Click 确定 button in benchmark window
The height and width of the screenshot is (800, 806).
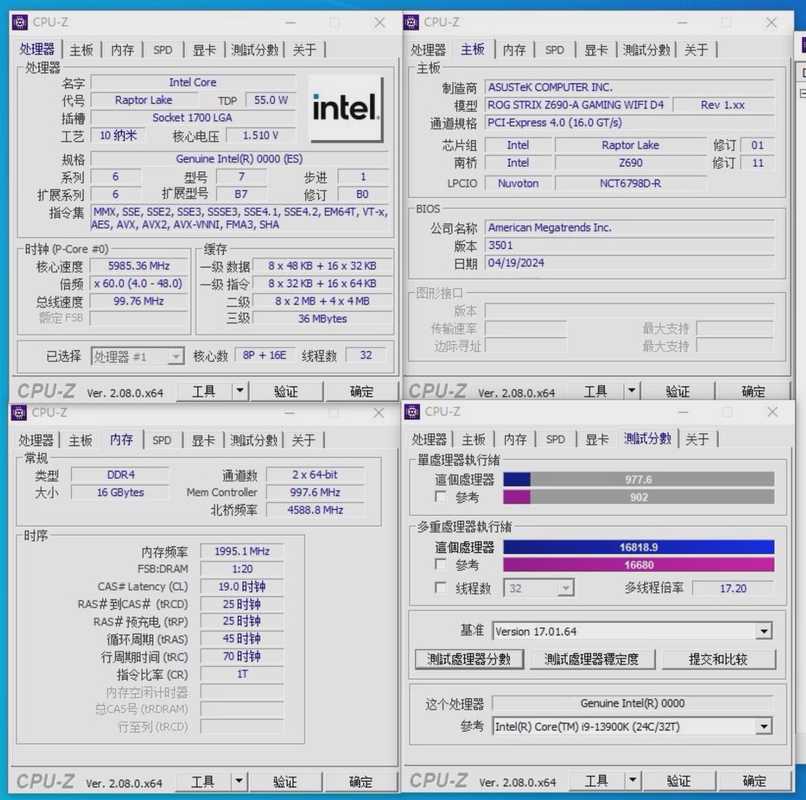tap(754, 781)
